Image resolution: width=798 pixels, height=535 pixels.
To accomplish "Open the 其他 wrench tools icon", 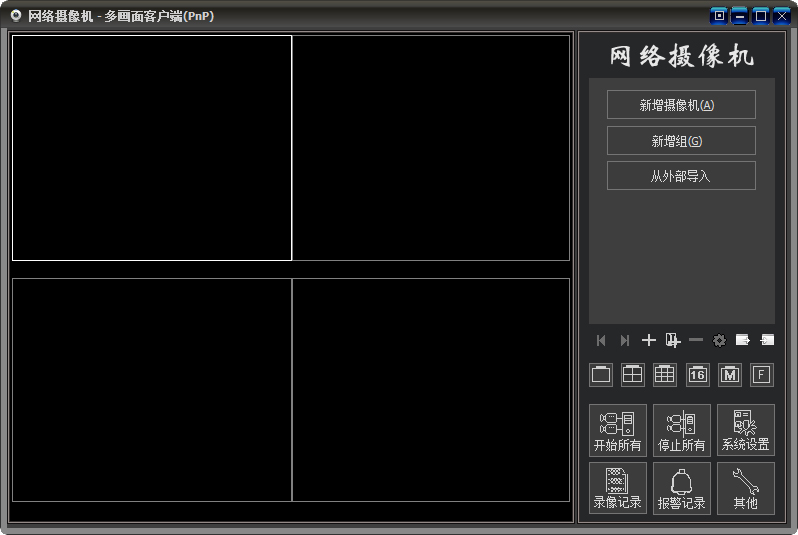I will point(745,488).
